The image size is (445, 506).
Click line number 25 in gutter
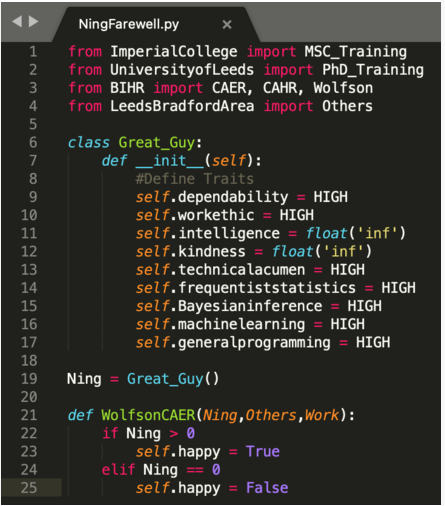(x=29, y=488)
